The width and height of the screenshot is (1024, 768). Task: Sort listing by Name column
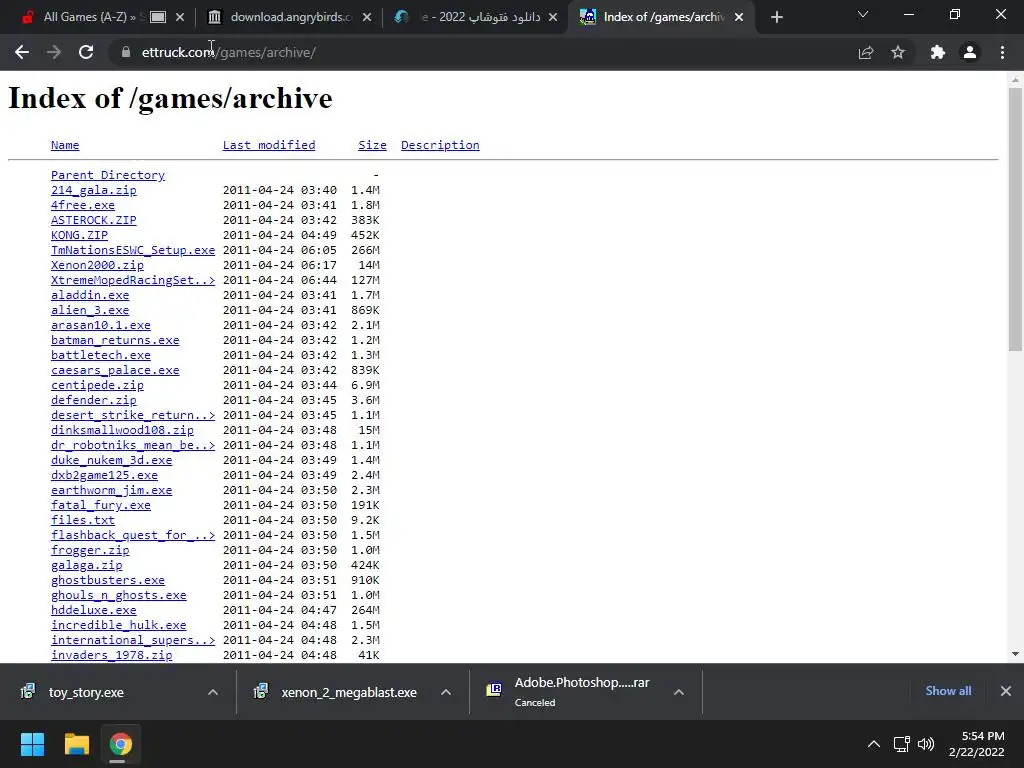pos(65,145)
